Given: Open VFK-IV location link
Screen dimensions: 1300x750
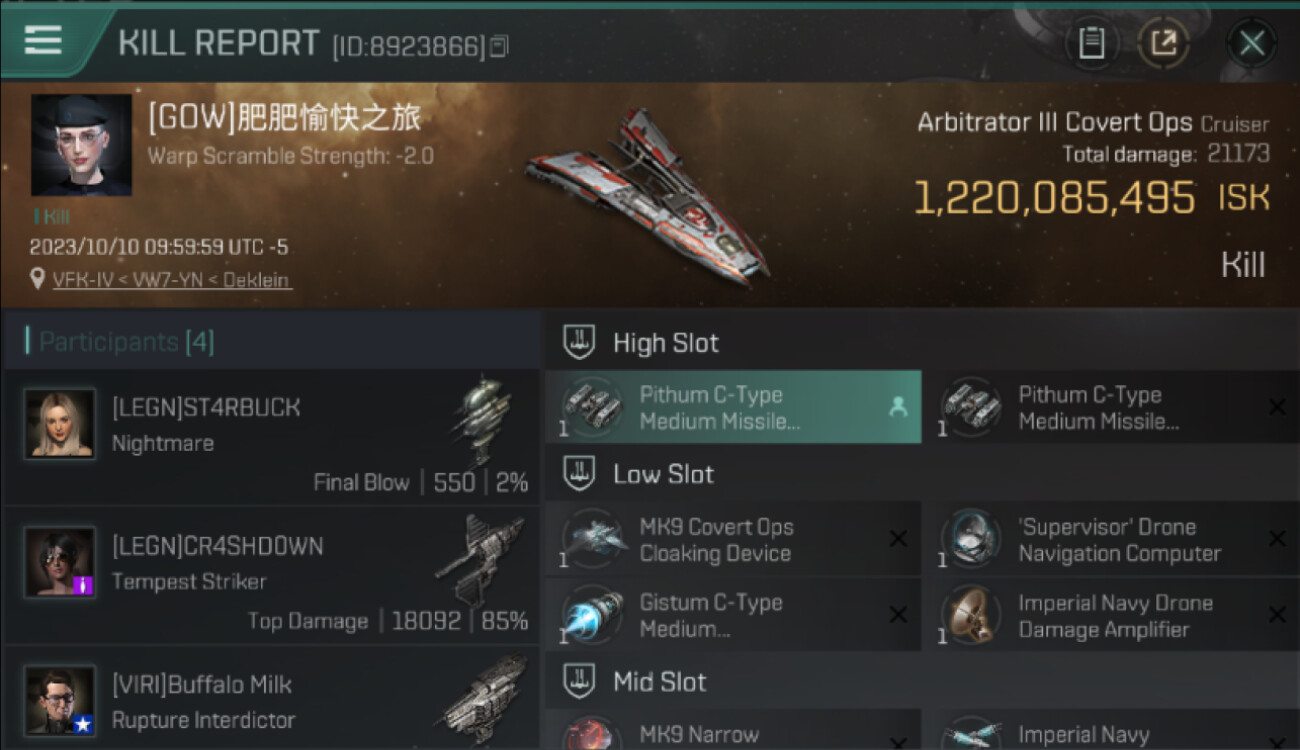Looking at the screenshot, I should pyautogui.click(x=172, y=280).
